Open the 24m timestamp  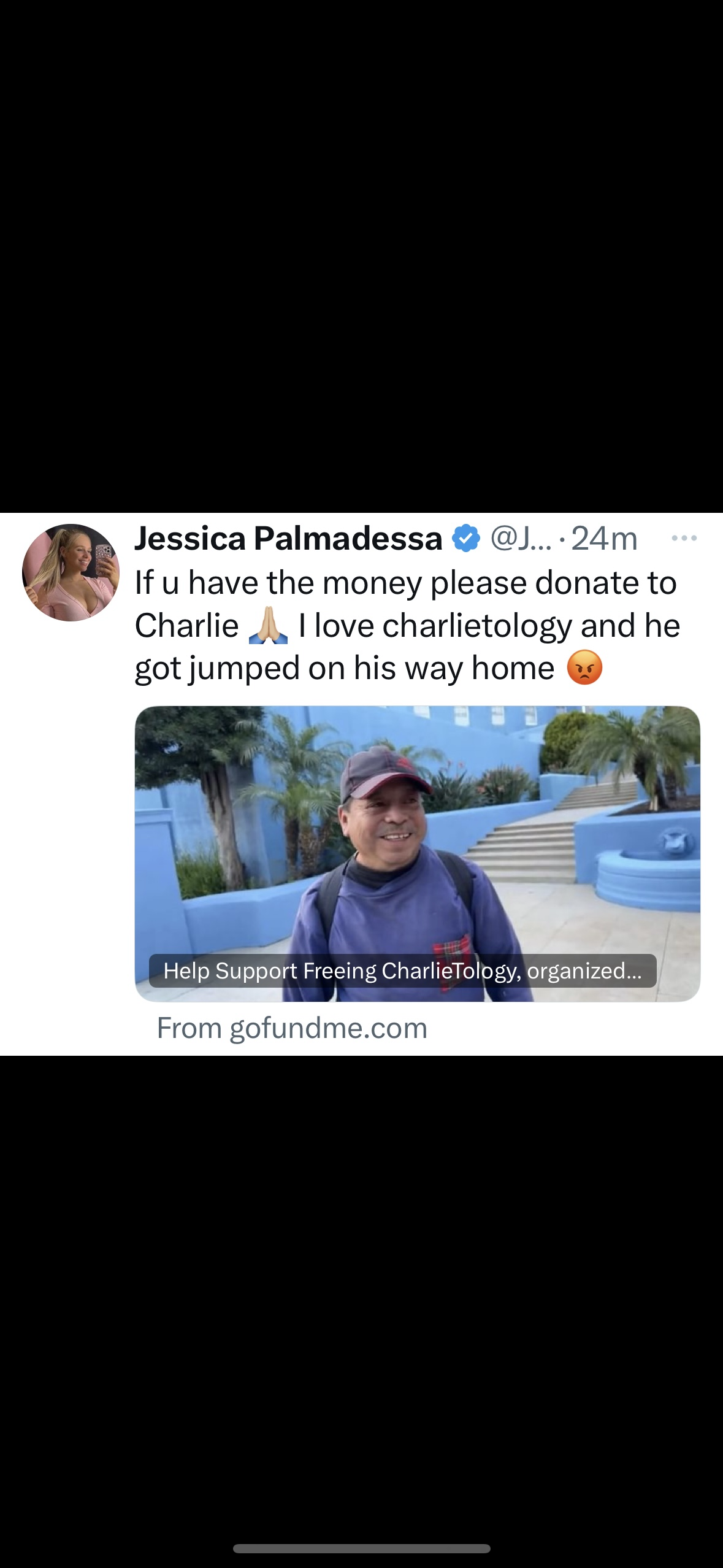pos(604,539)
